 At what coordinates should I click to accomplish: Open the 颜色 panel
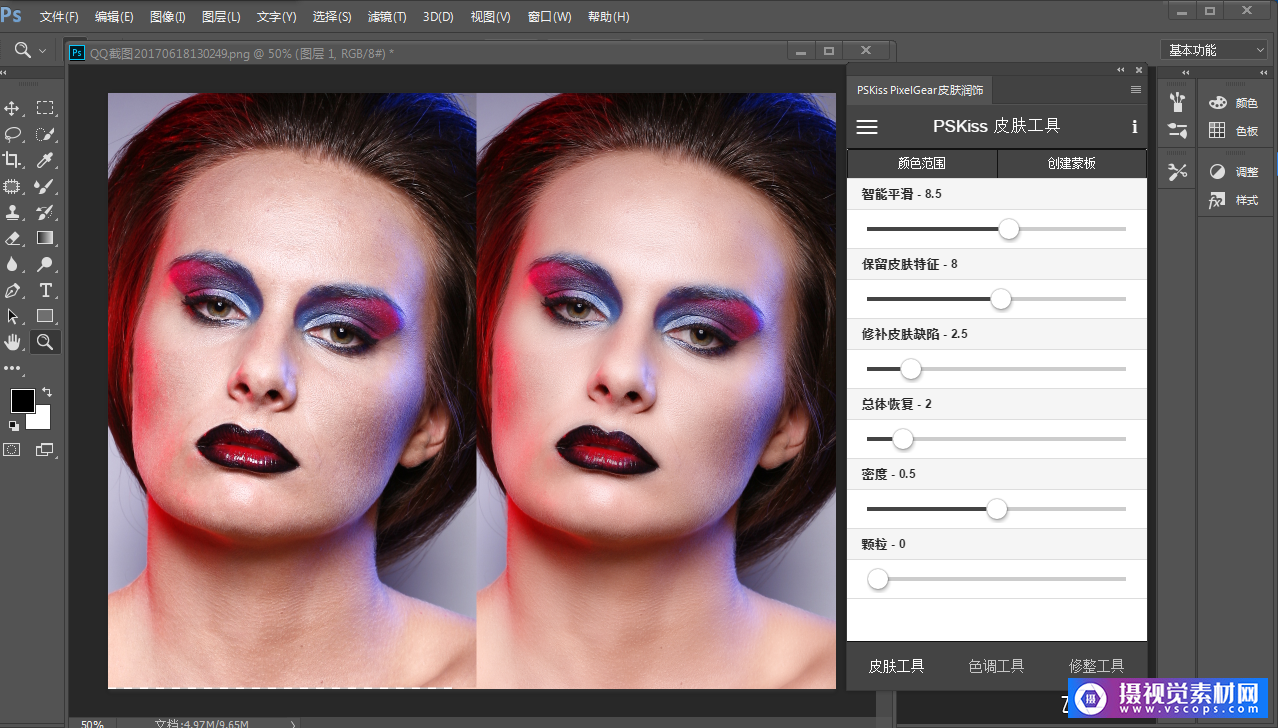pos(1234,102)
